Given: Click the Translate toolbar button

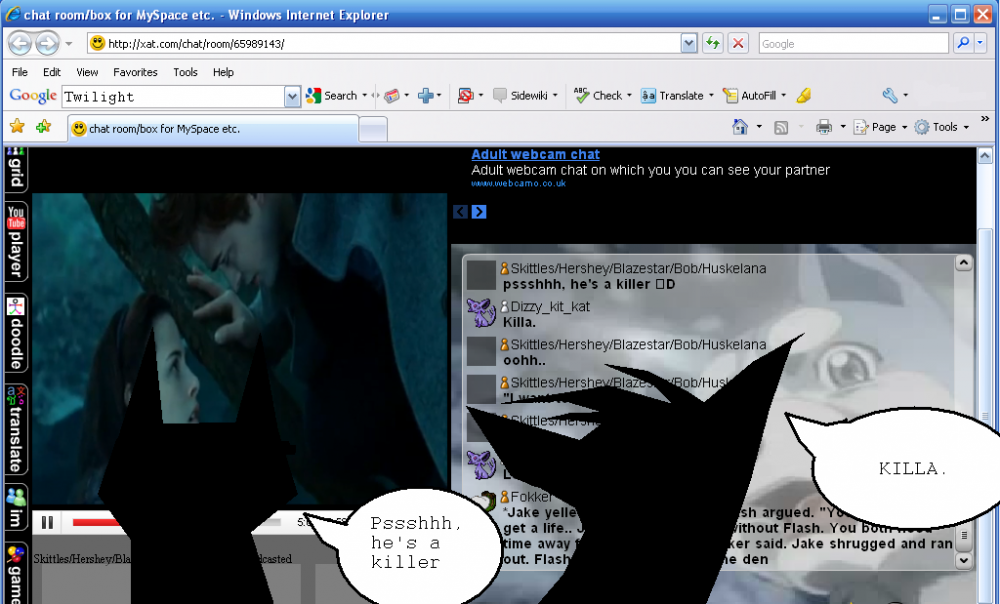Looking at the screenshot, I should (x=672, y=96).
